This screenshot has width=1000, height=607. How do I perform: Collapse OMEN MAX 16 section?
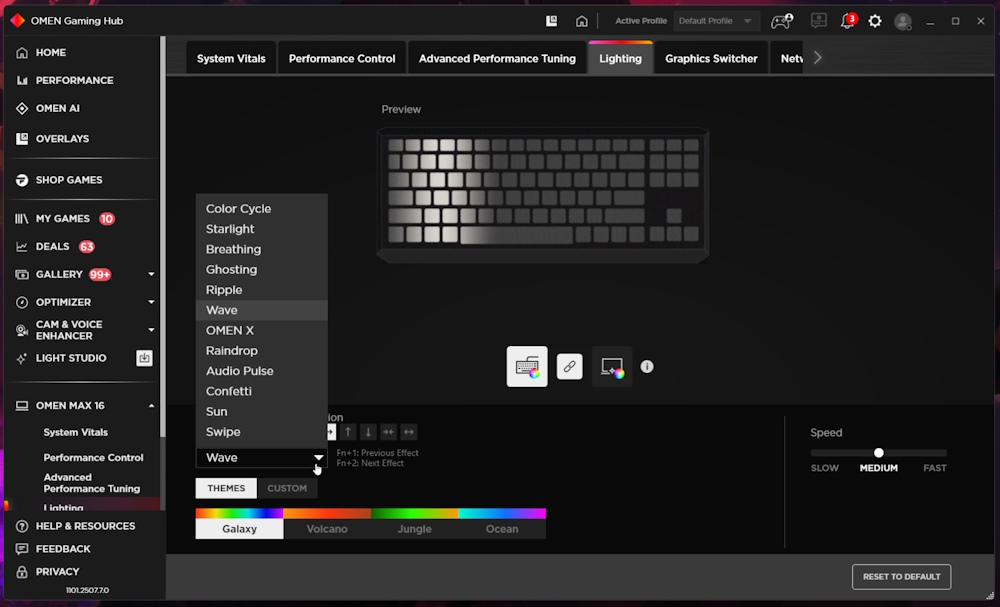(151, 406)
